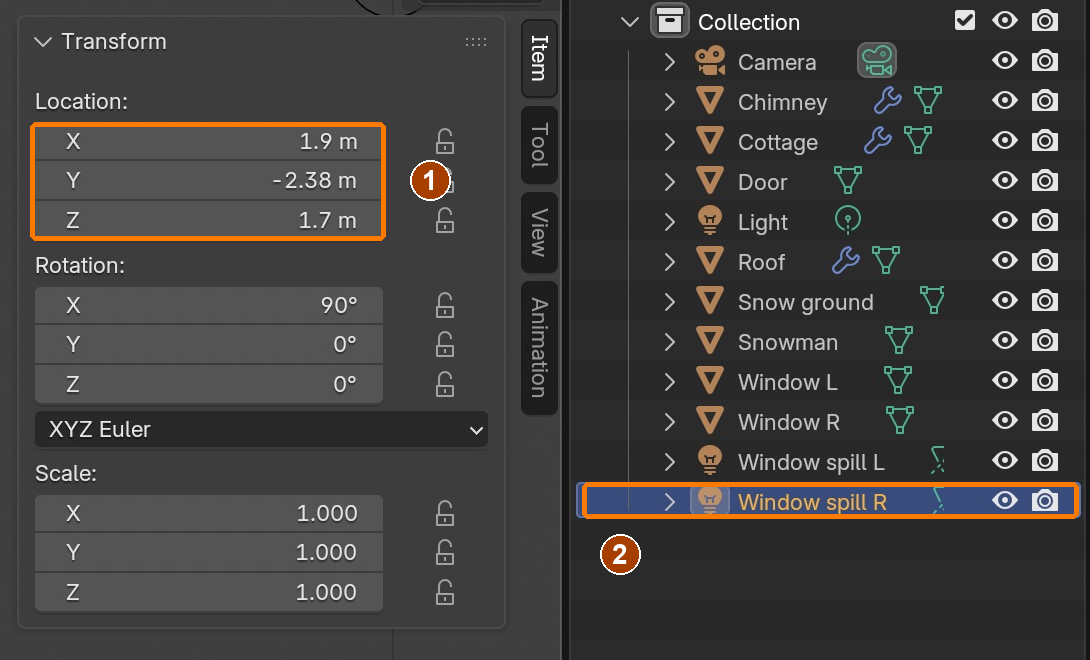Click the Location Z field showing 1.7 m
The height and width of the screenshot is (660, 1090).
coord(209,220)
